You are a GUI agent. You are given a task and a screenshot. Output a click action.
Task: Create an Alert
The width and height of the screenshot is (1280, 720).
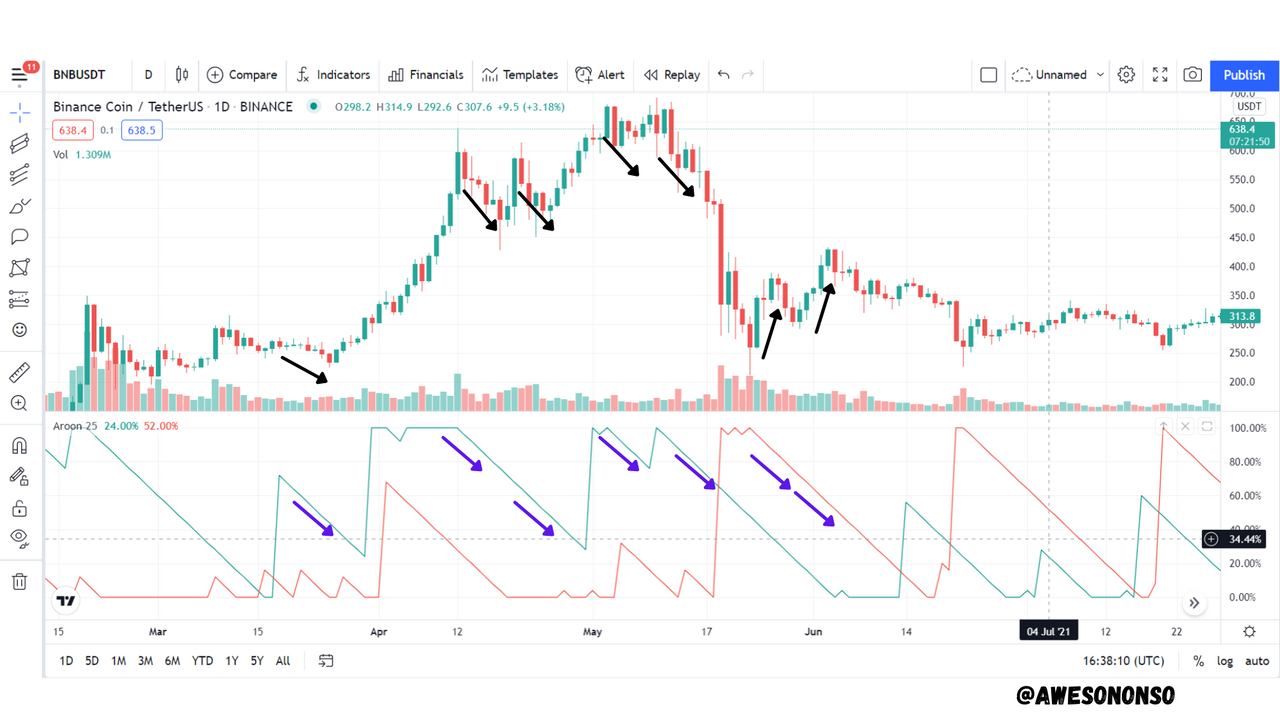pyautogui.click(x=600, y=75)
